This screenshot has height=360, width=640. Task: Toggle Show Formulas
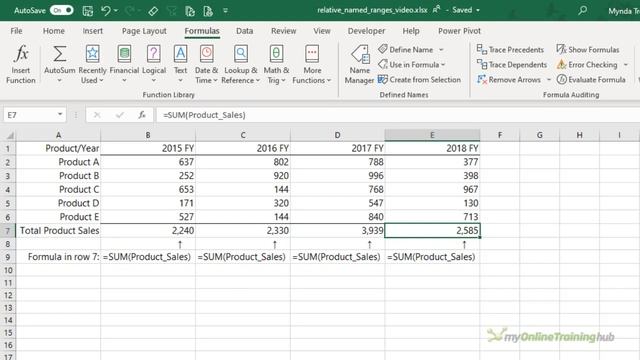588,50
